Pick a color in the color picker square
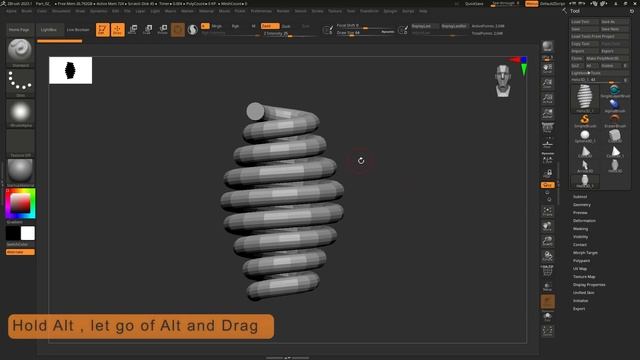 [20, 203]
